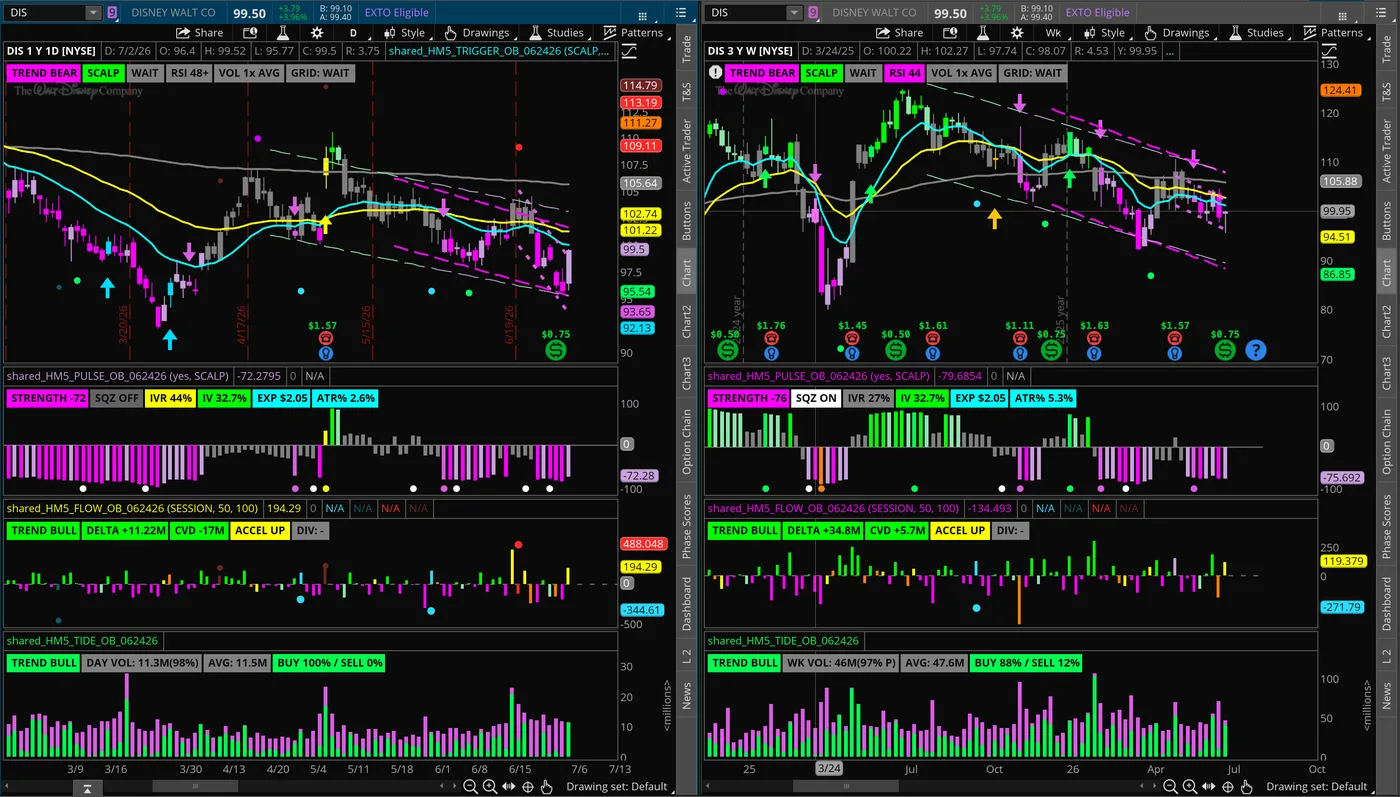Click the right chart's zoom out magnifier
The height and width of the screenshot is (797, 1400).
coord(1170,786)
